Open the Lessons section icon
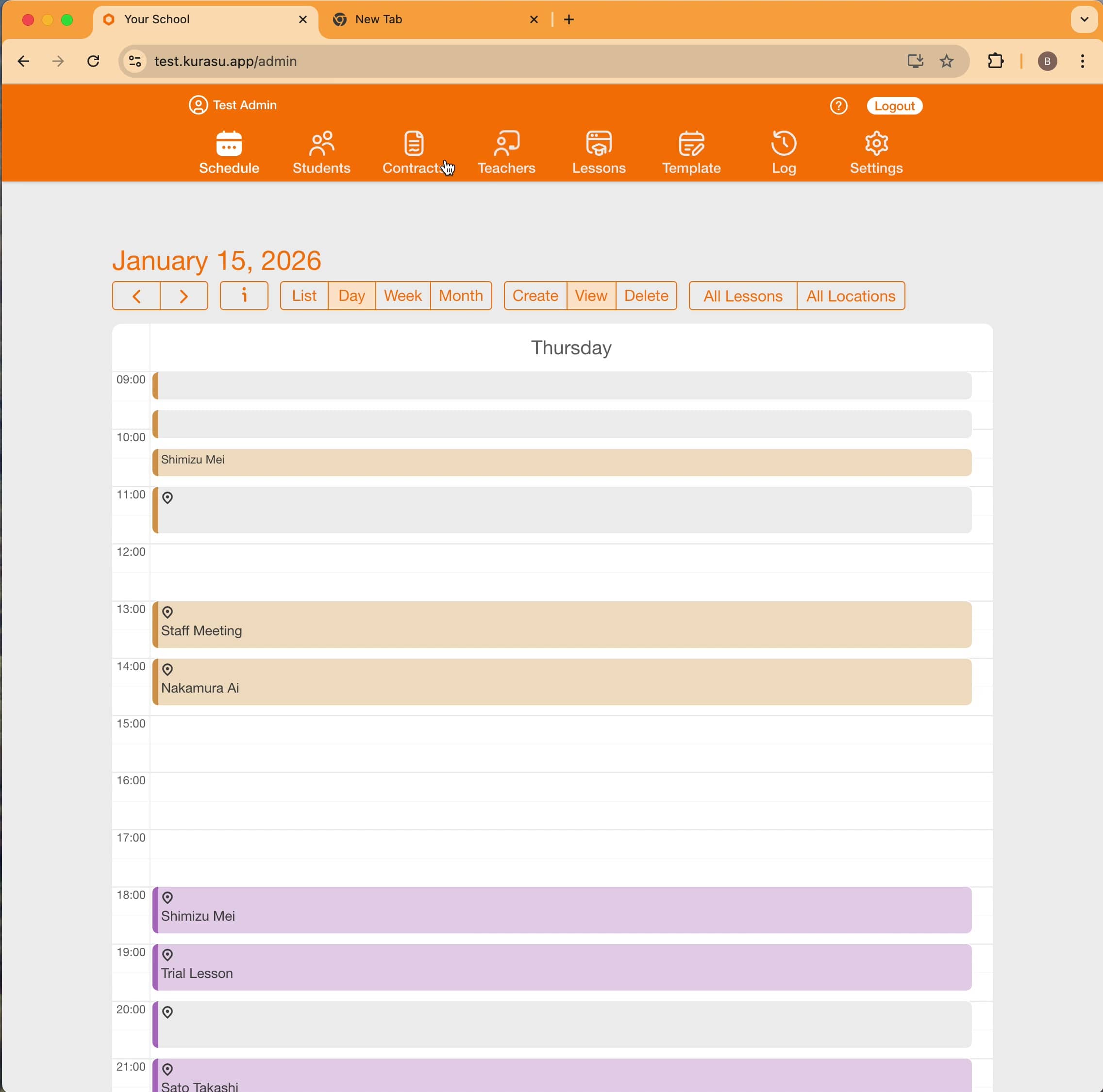Screen dimensions: 1103x1092 598,144
